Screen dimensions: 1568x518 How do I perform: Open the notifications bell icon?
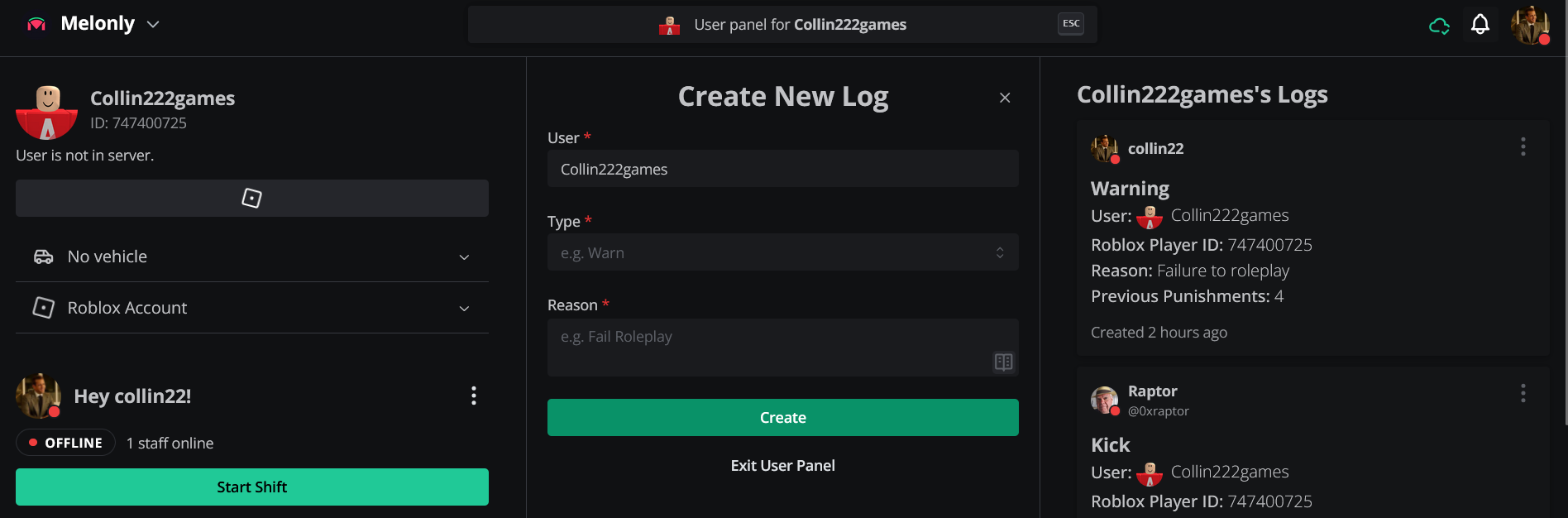point(1480,25)
